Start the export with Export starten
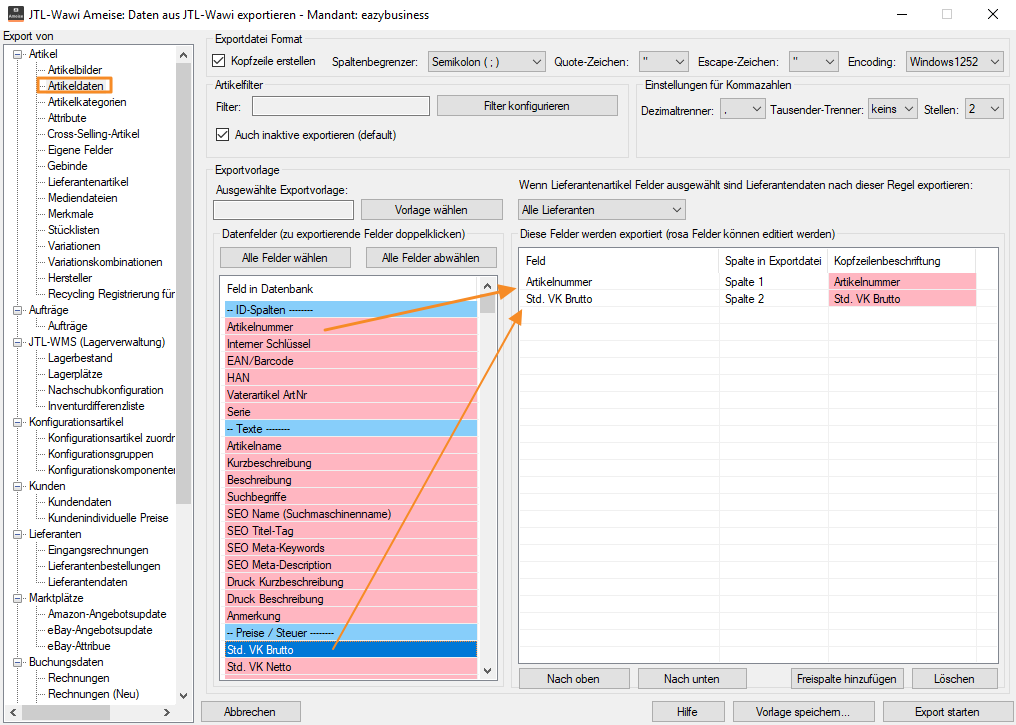This screenshot has height=725, width=1016. (947, 712)
